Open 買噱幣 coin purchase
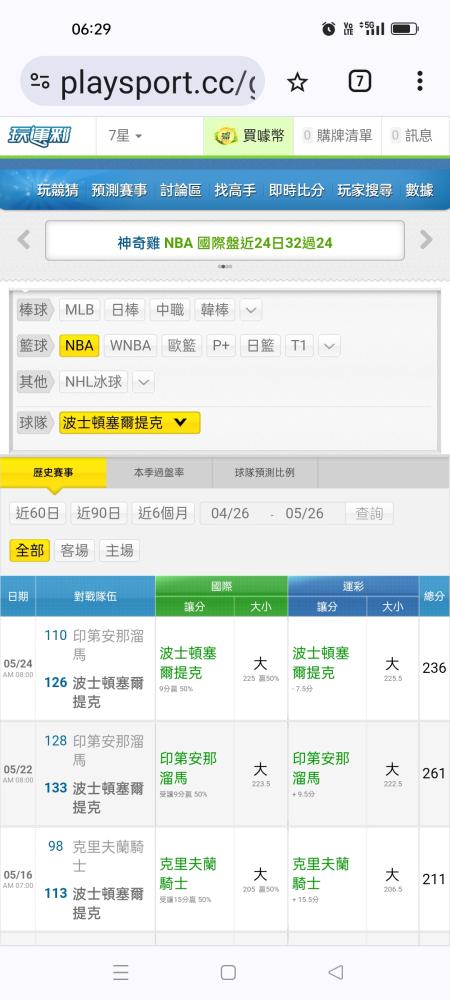The height and width of the screenshot is (1000, 450). 249,135
